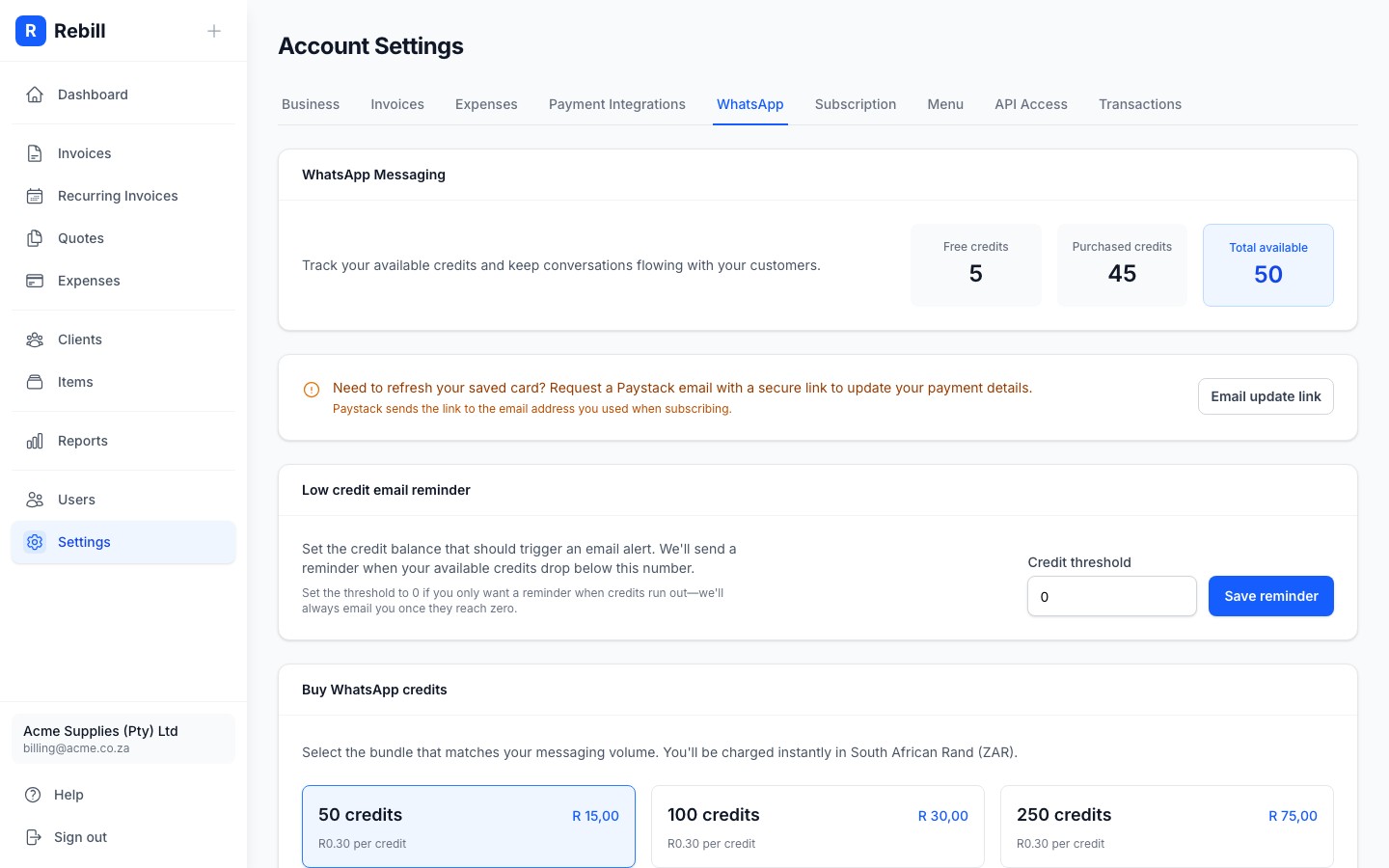Click the Save reminder button
The height and width of the screenshot is (868, 1389).
pyautogui.click(x=1270, y=596)
